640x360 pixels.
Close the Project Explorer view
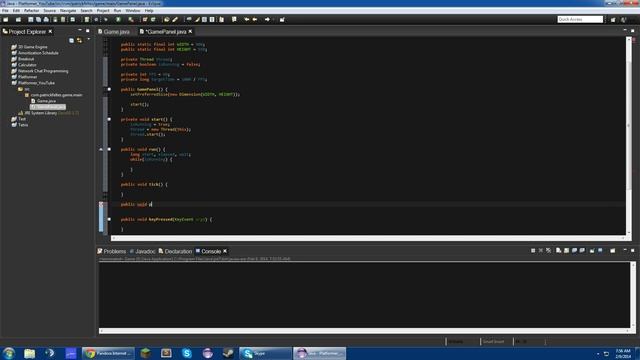[x=50, y=31]
